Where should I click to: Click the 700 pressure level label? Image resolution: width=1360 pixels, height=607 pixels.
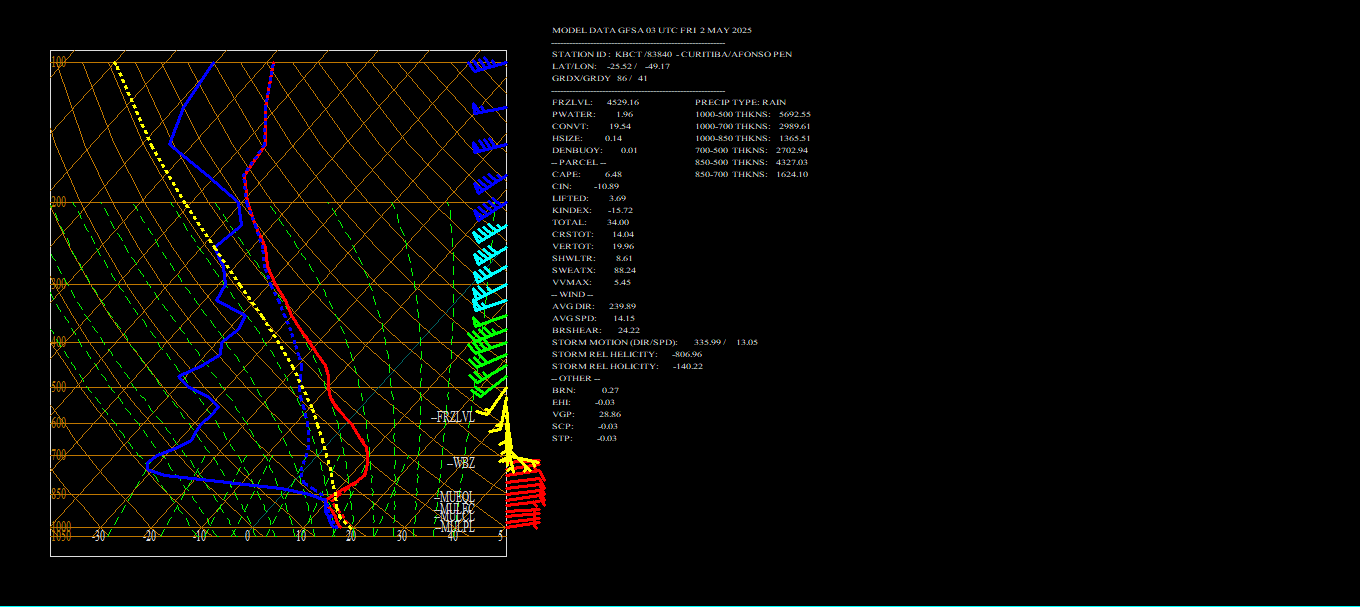(58, 455)
